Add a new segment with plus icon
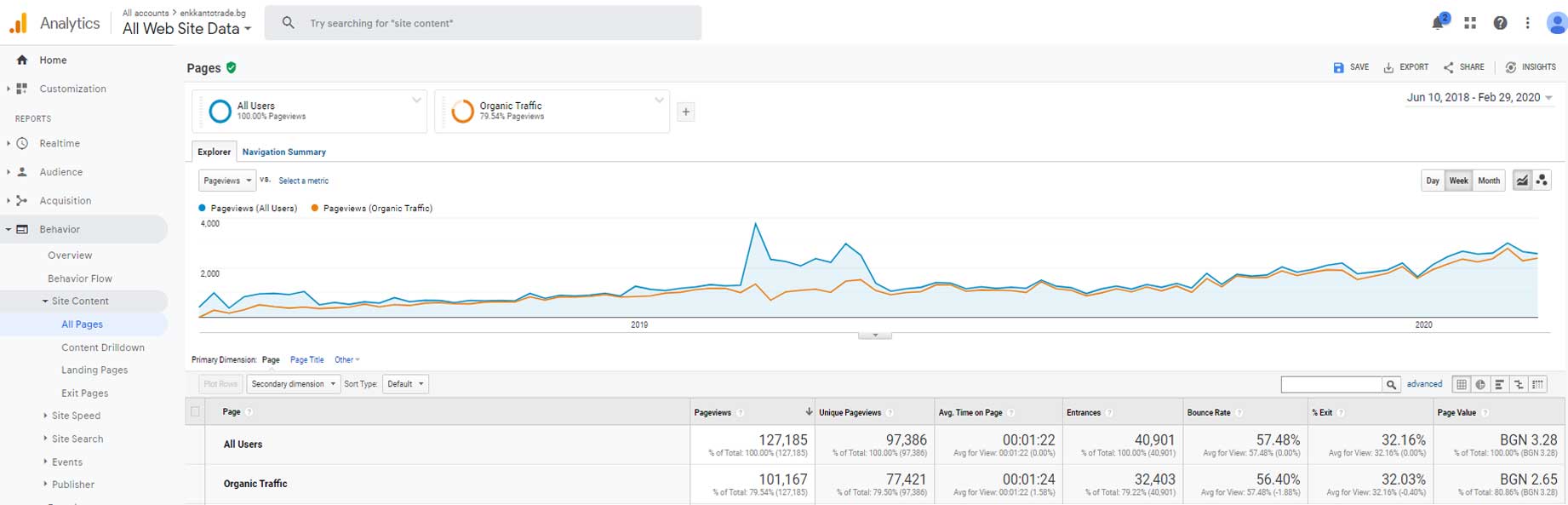 click(x=685, y=112)
